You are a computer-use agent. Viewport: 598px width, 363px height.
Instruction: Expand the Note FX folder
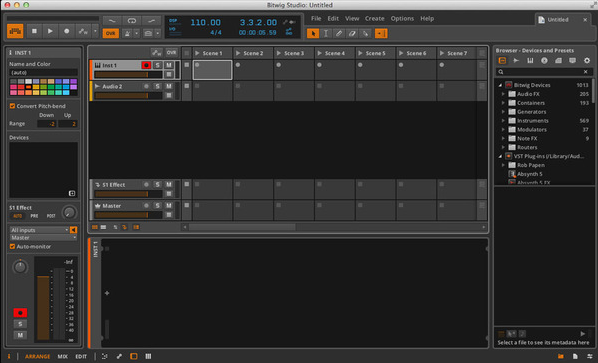(x=503, y=138)
